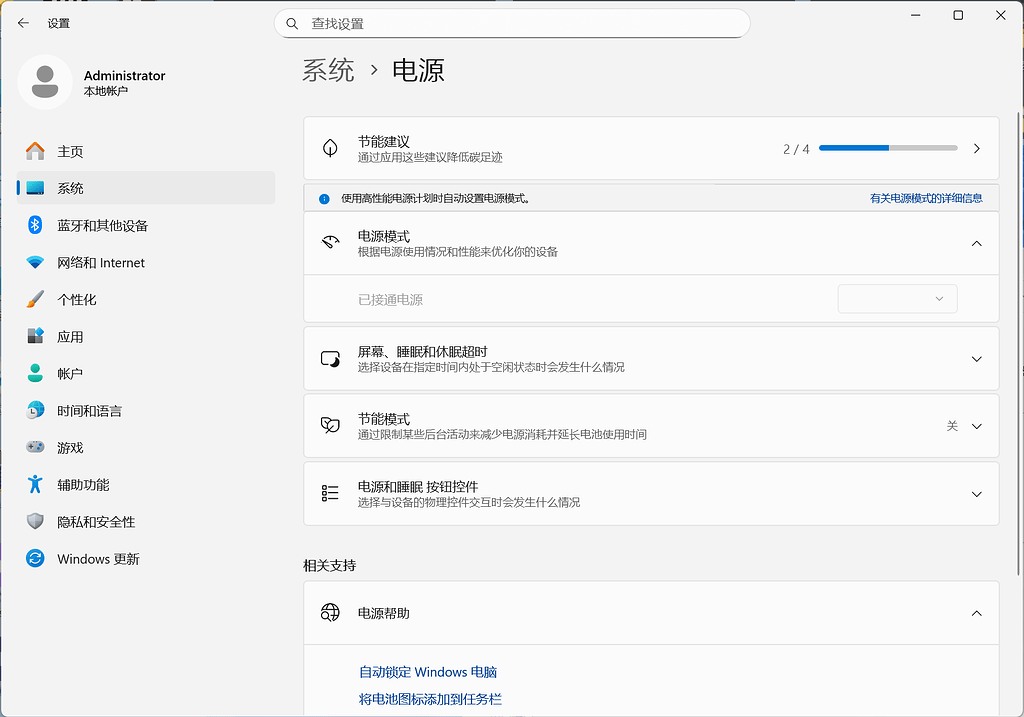The width and height of the screenshot is (1024, 717).
Task: Click the 时间和语言 globe clock icon
Action: pos(35,411)
